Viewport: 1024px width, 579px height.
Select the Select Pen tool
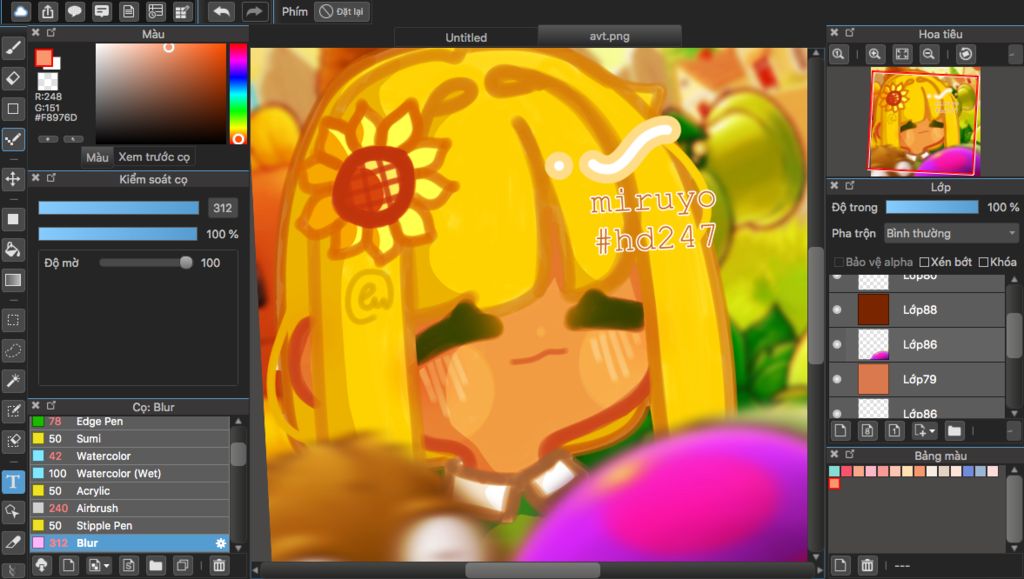(x=13, y=411)
